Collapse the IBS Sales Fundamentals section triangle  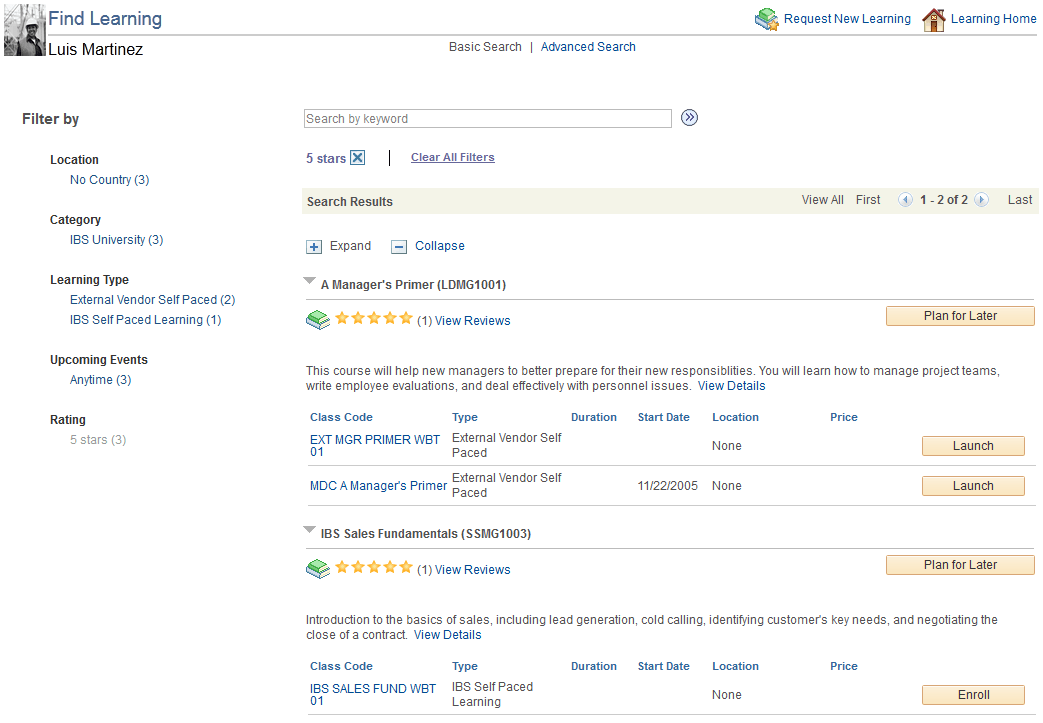coord(309,530)
